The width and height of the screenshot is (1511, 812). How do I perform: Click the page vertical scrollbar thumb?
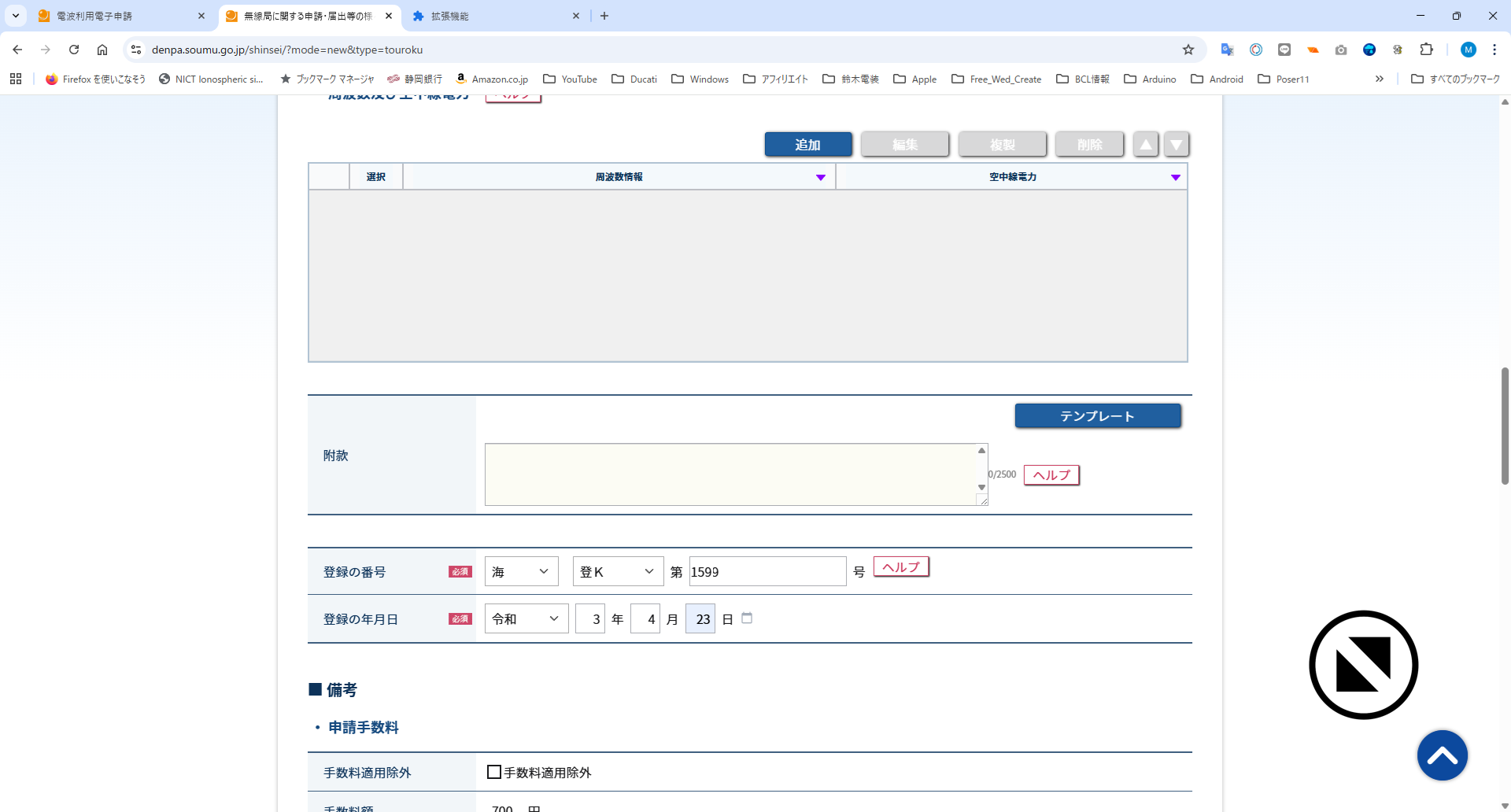point(1504,425)
